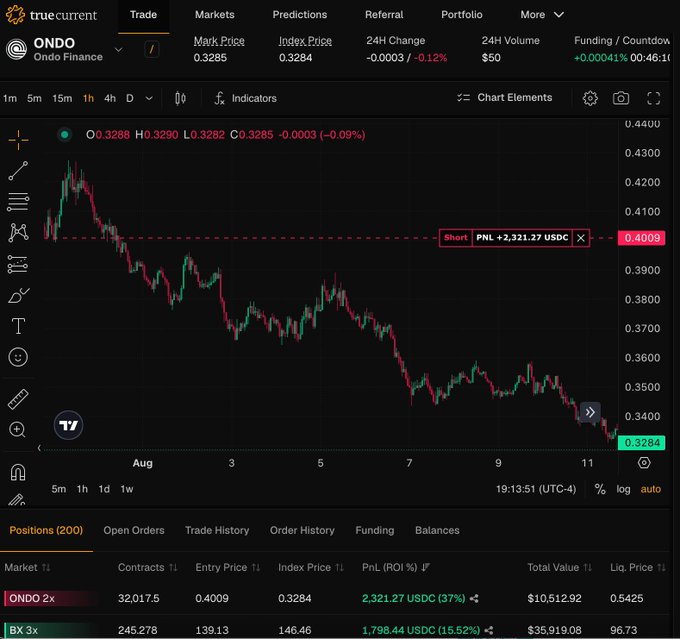Open the Referral page
This screenshot has height=639, width=680.
click(x=384, y=15)
